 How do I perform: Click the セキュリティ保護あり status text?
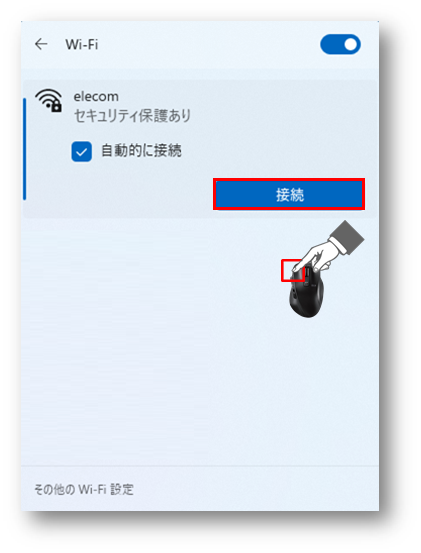pos(132,116)
